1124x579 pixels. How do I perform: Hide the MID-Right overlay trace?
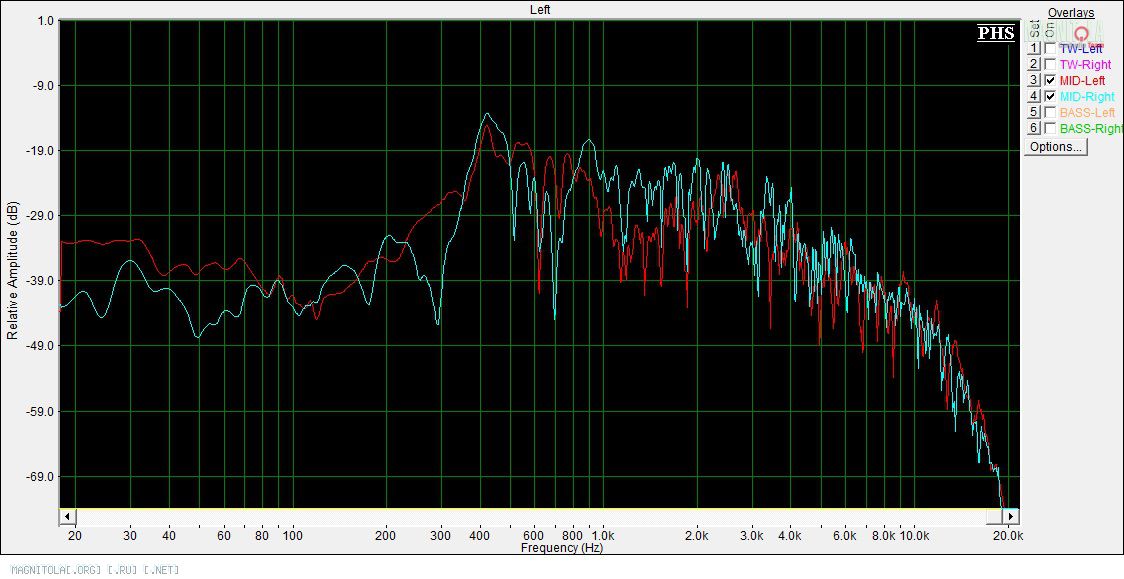coord(1050,96)
